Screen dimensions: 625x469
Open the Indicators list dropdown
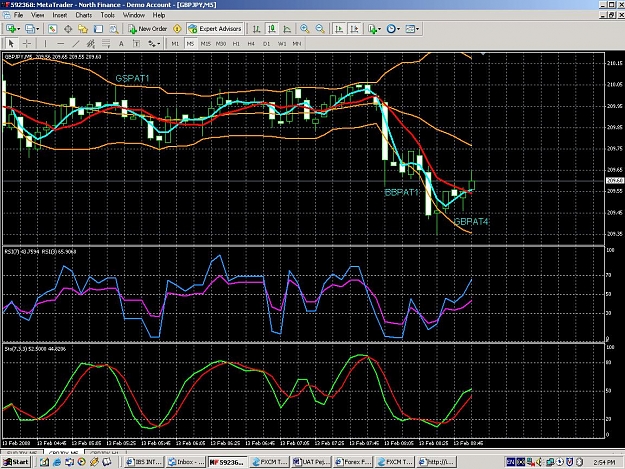point(374,29)
